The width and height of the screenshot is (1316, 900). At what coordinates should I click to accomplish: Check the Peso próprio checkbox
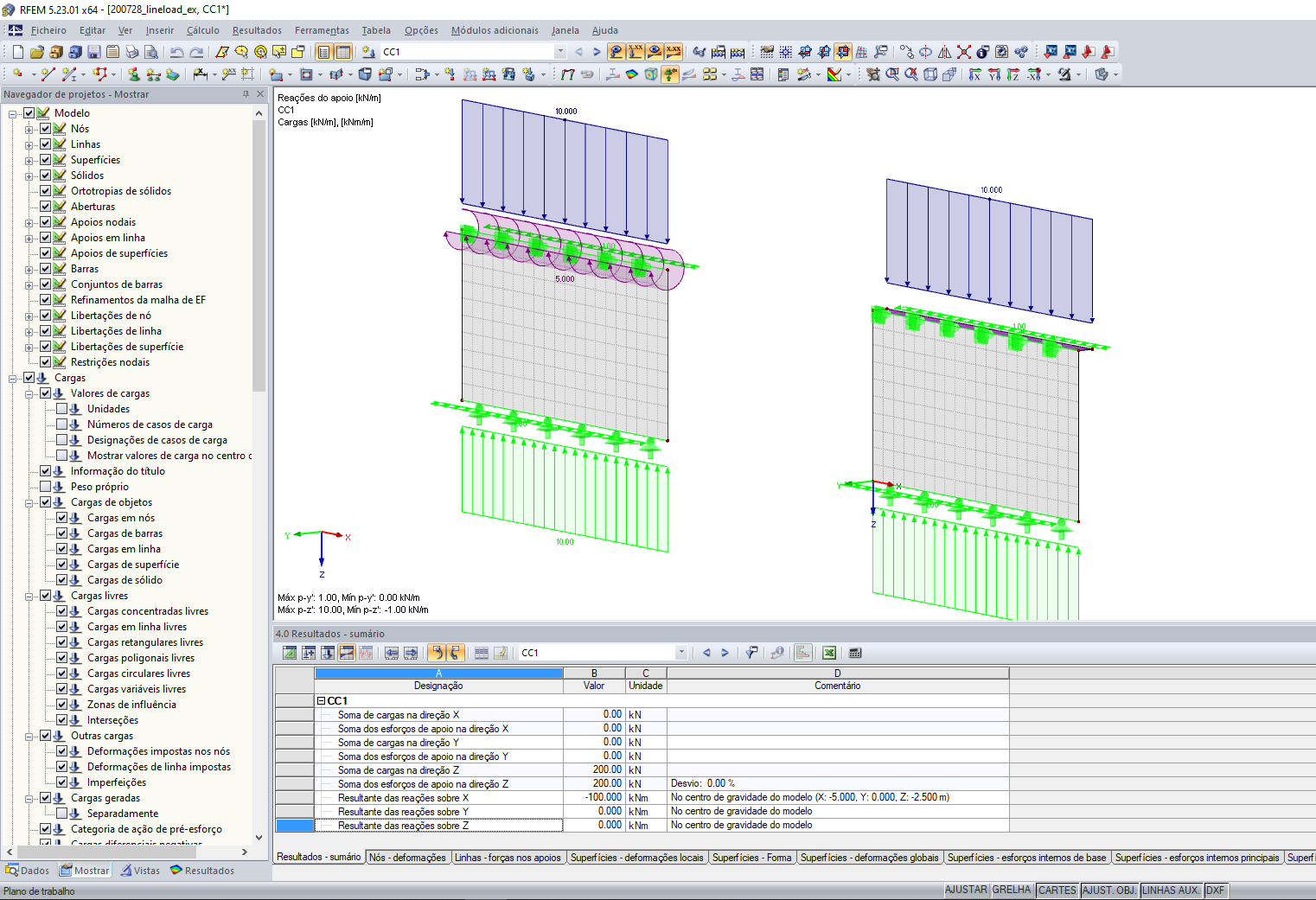(x=46, y=487)
